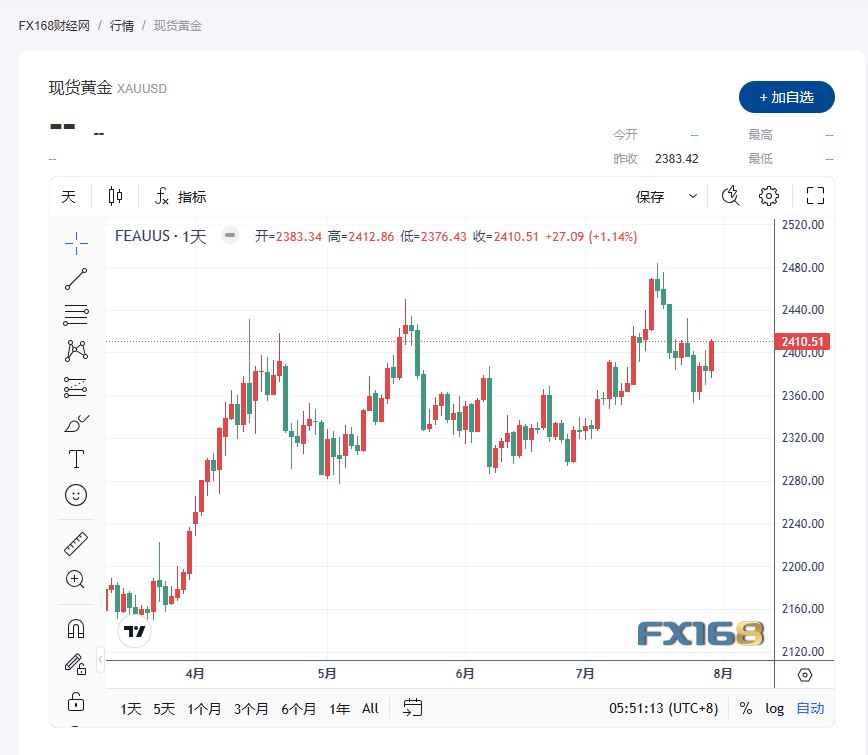Toggle 自动 auto scale
The height and width of the screenshot is (755, 868).
tap(810, 709)
